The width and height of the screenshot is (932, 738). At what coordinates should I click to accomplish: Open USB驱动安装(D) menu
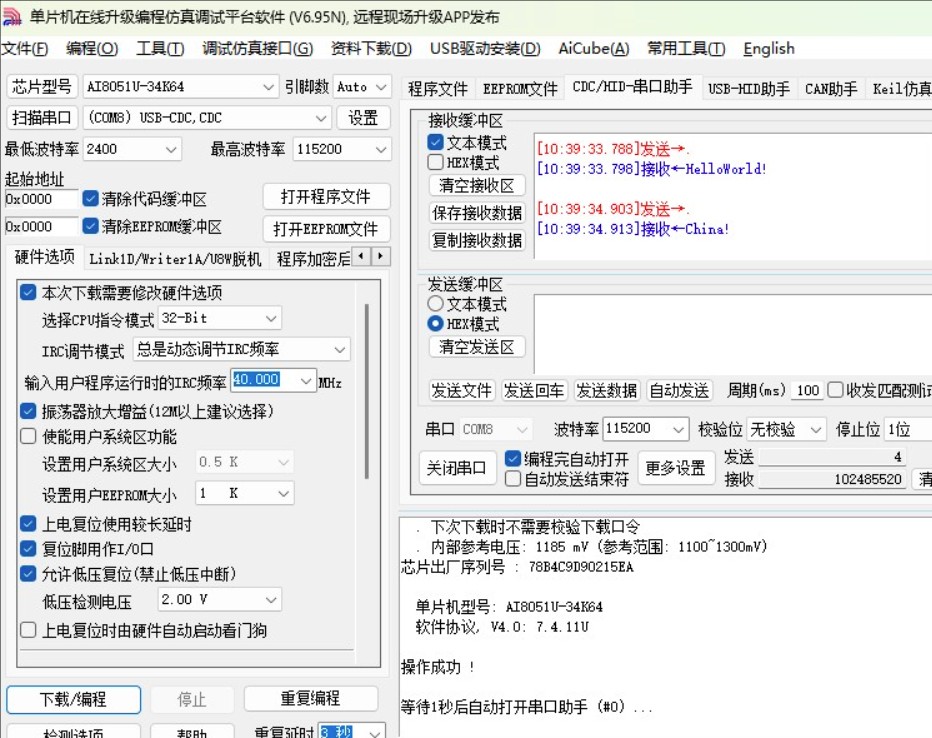point(485,49)
